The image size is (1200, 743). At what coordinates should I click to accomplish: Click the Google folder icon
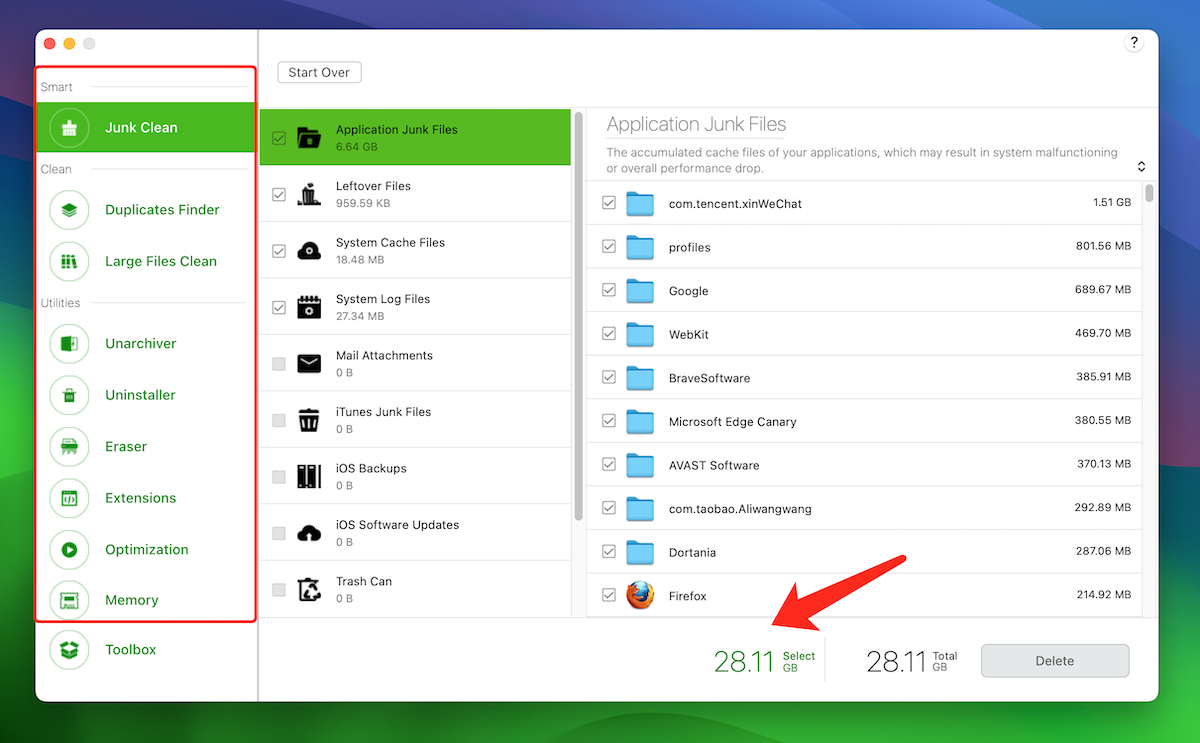[x=640, y=291]
